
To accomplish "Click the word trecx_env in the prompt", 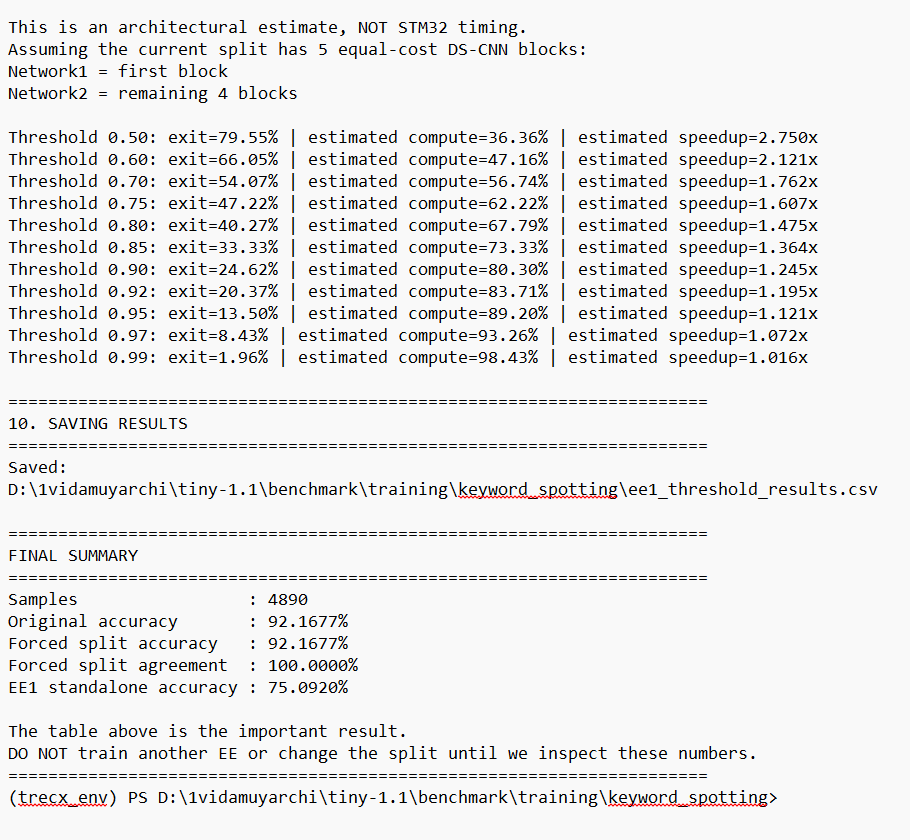I will point(63,798).
